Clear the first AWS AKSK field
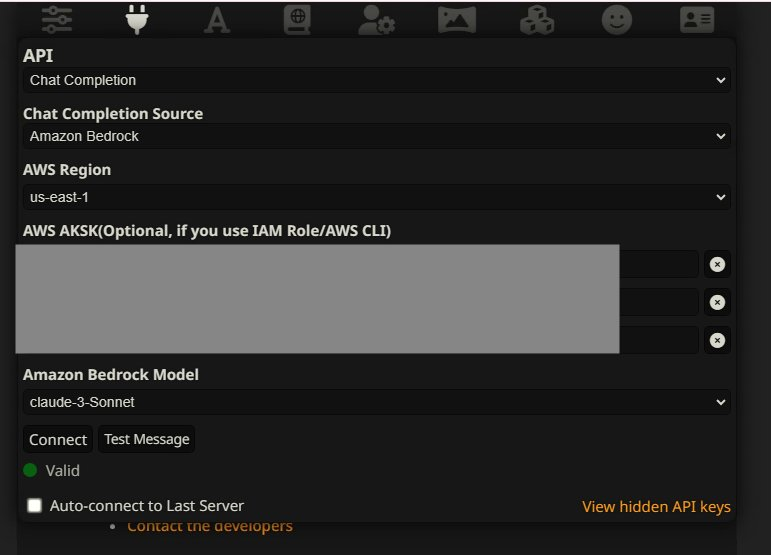Image resolution: width=771 pixels, height=555 pixels. click(717, 264)
